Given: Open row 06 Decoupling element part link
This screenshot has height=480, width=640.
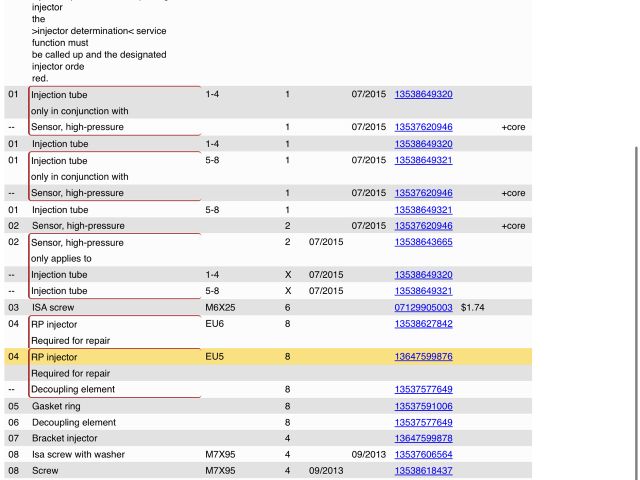Looking at the screenshot, I should (x=423, y=422).
